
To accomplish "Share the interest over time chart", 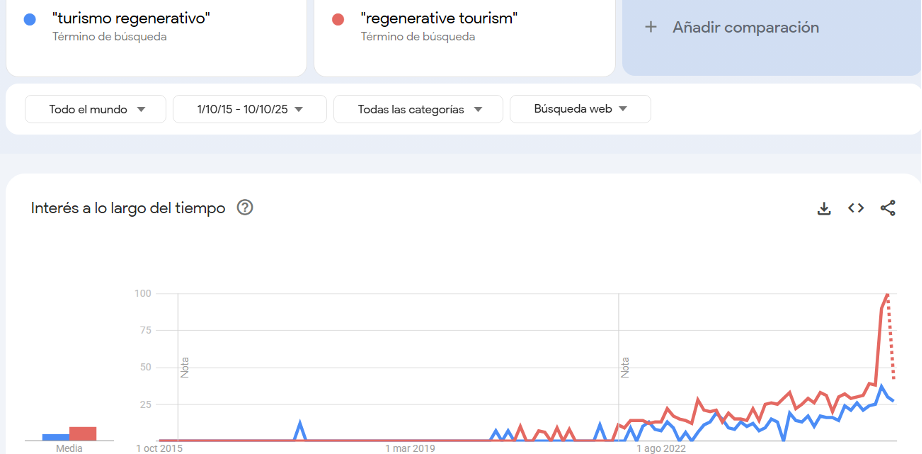I will pos(888,208).
